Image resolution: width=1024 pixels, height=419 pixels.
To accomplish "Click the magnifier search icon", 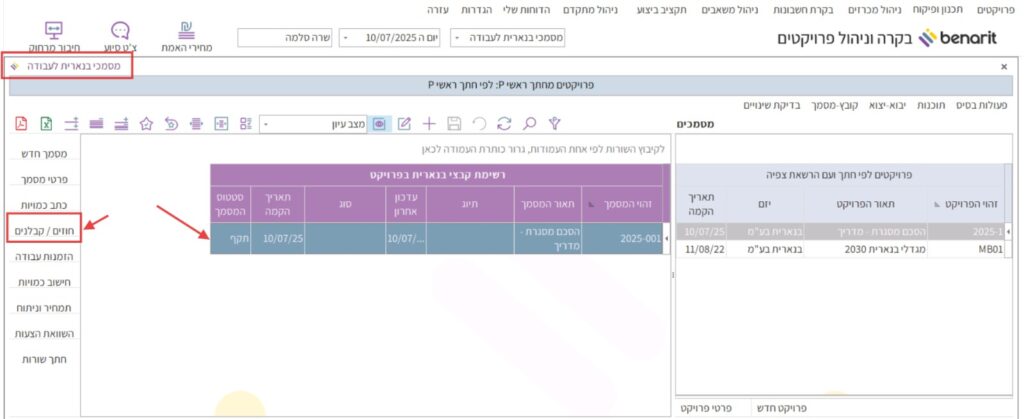I will pyautogui.click(x=529, y=124).
